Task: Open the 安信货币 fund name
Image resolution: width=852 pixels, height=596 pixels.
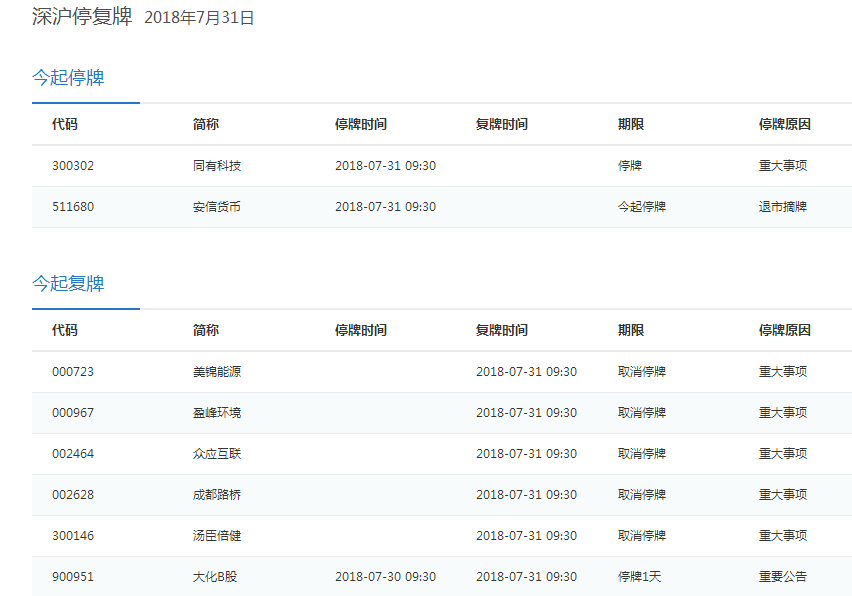Action: tap(217, 207)
